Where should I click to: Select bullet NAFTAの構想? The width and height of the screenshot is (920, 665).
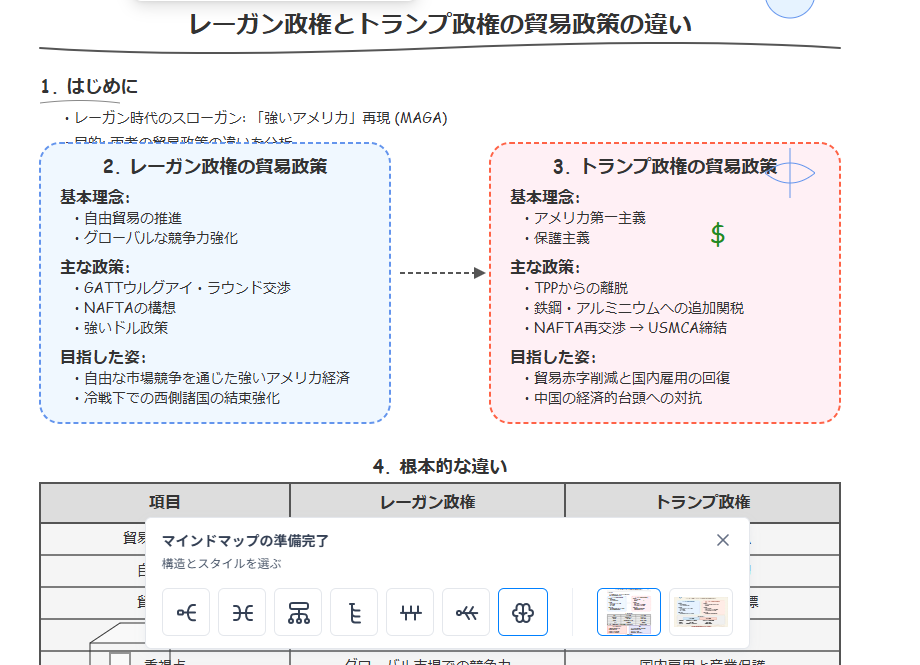(x=125, y=308)
